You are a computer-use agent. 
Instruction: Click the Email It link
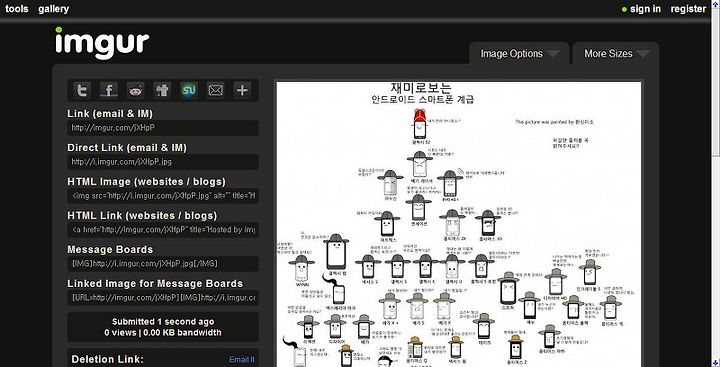pyautogui.click(x=242, y=360)
